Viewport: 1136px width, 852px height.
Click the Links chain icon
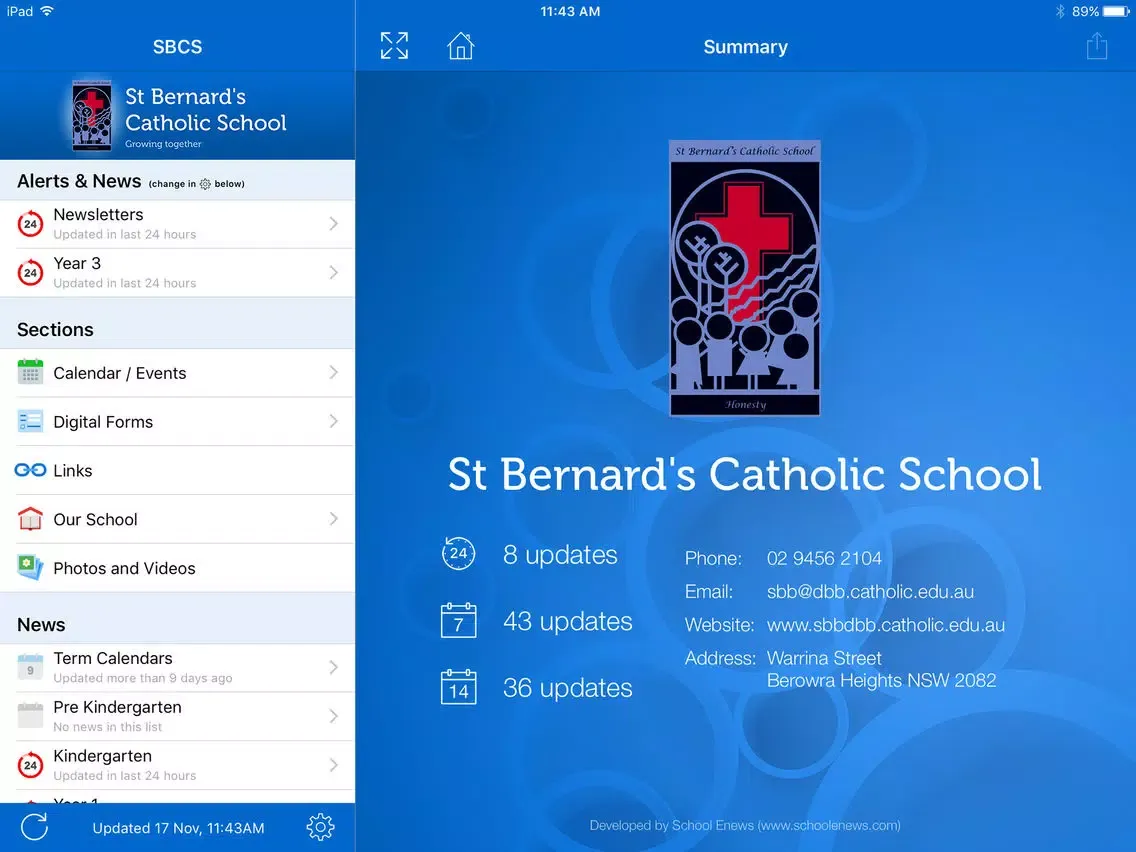tap(30, 470)
